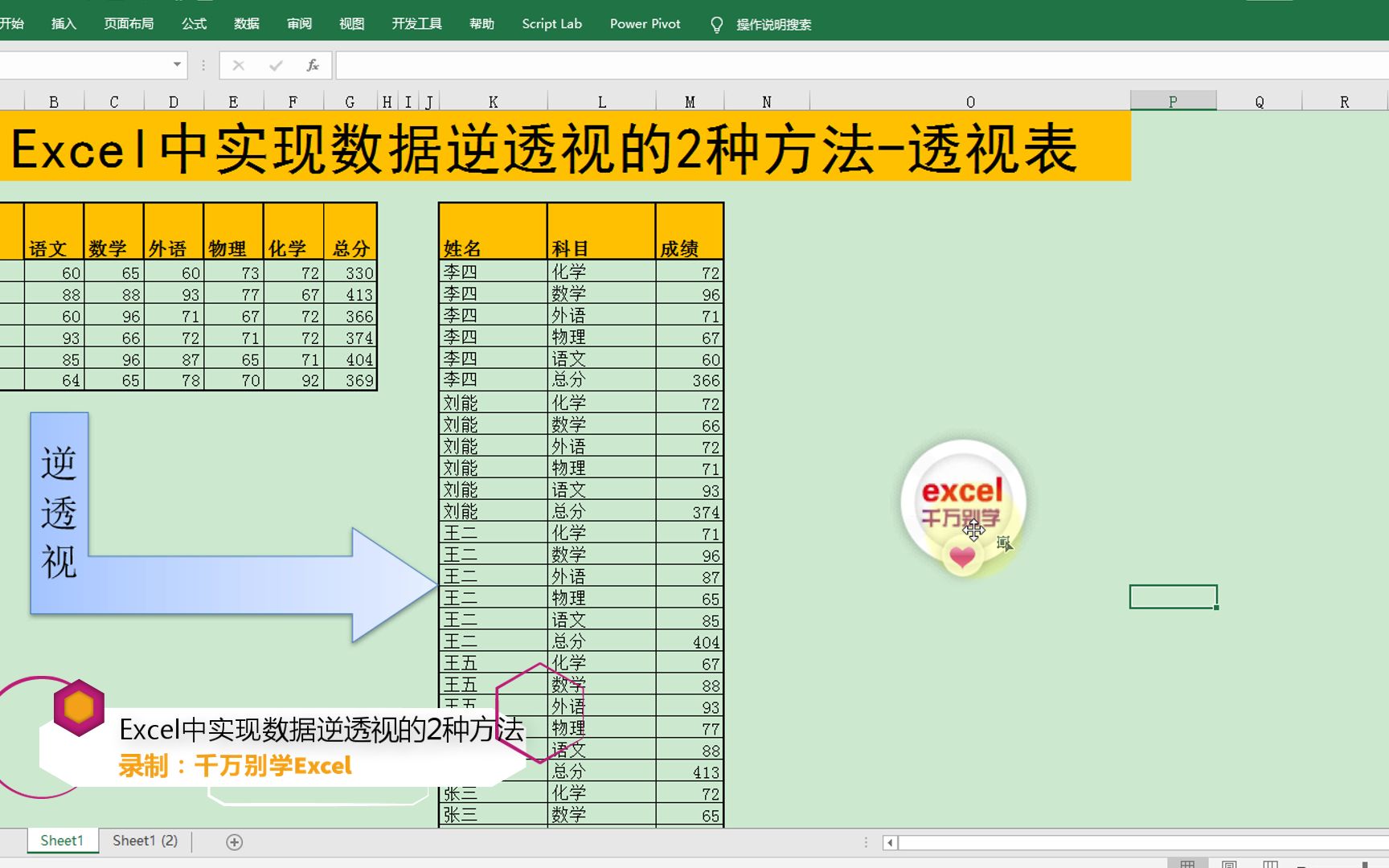Click the Cancel X icon in formula bar

pyautogui.click(x=237, y=65)
